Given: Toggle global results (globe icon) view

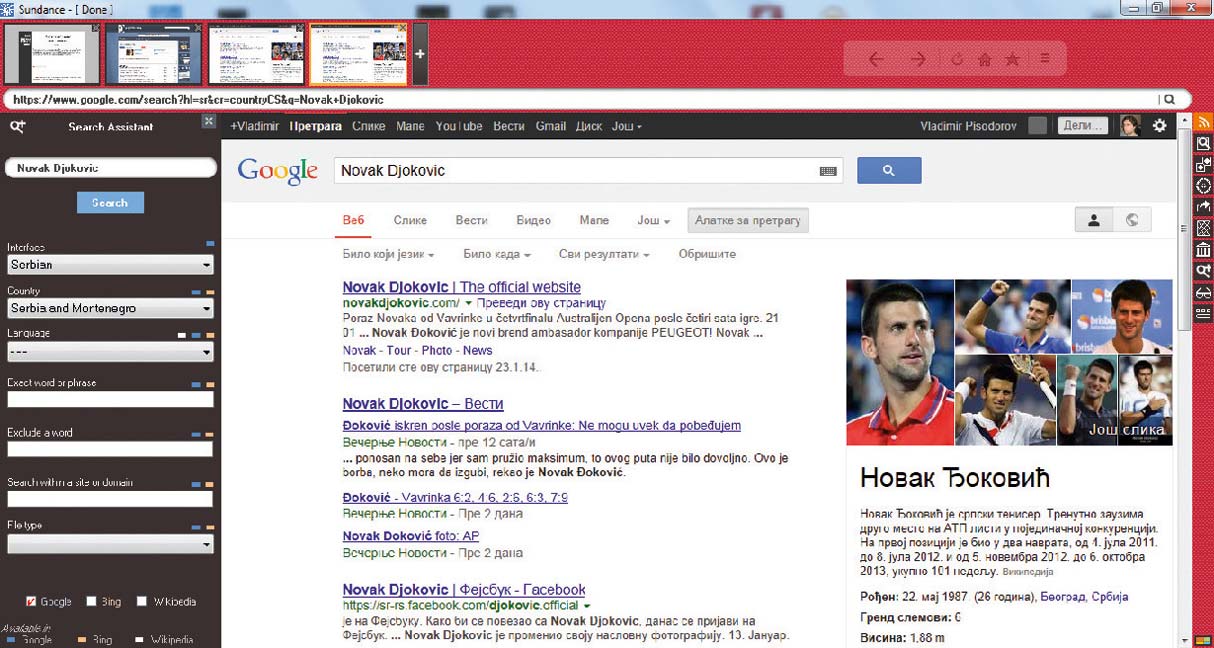Looking at the screenshot, I should (x=1132, y=220).
